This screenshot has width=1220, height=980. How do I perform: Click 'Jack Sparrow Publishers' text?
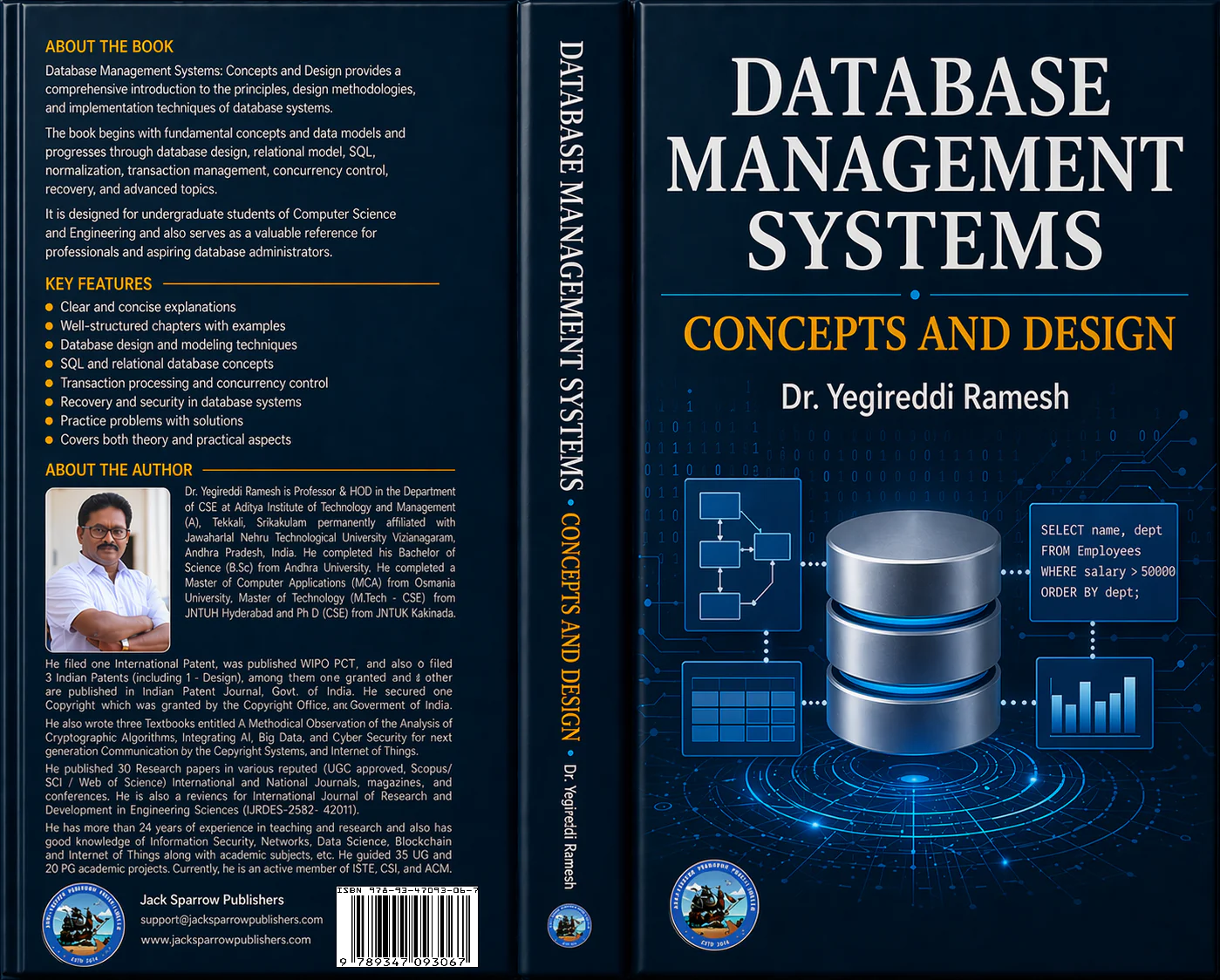pyautogui.click(x=212, y=900)
